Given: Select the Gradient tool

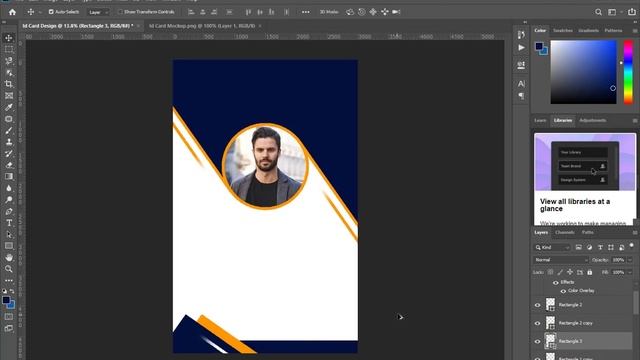Looking at the screenshot, I should pyautogui.click(x=9, y=176).
